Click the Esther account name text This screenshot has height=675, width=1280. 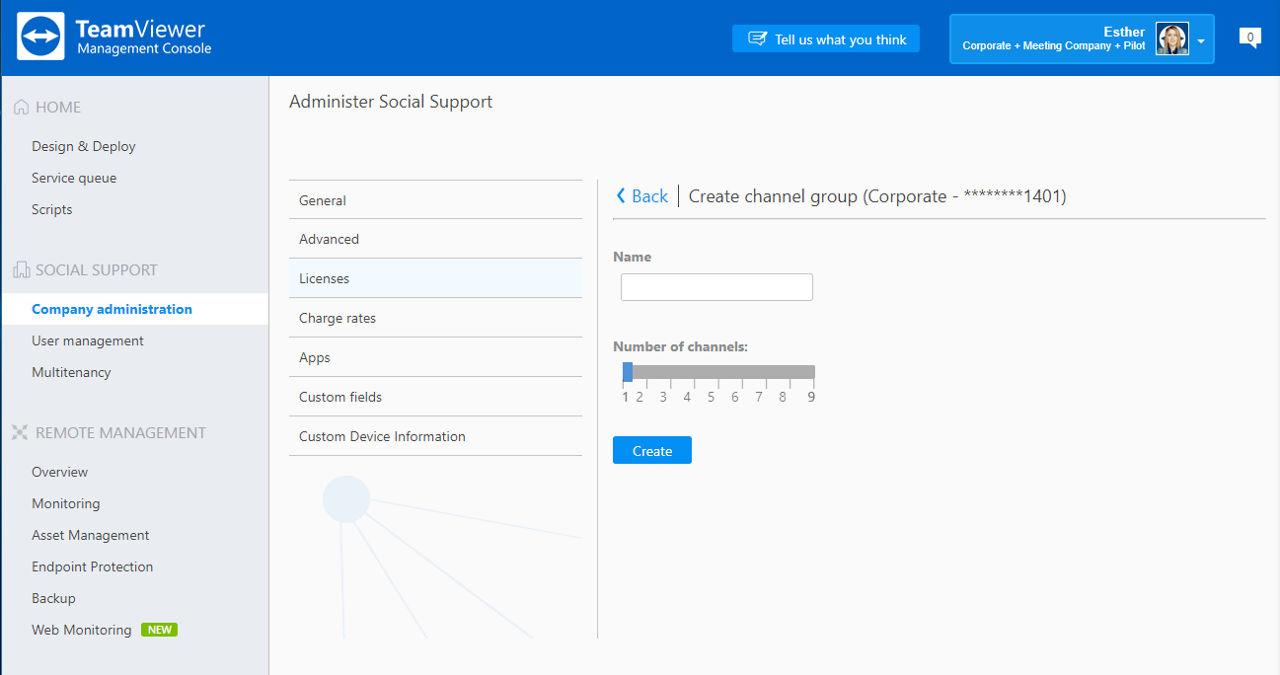pos(1124,32)
